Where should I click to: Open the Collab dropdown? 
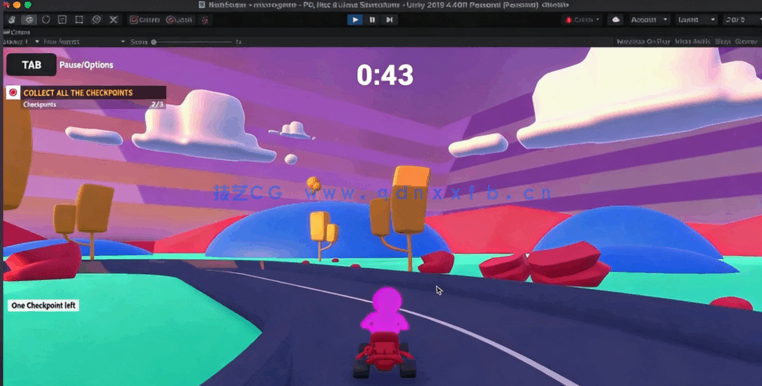[x=583, y=20]
